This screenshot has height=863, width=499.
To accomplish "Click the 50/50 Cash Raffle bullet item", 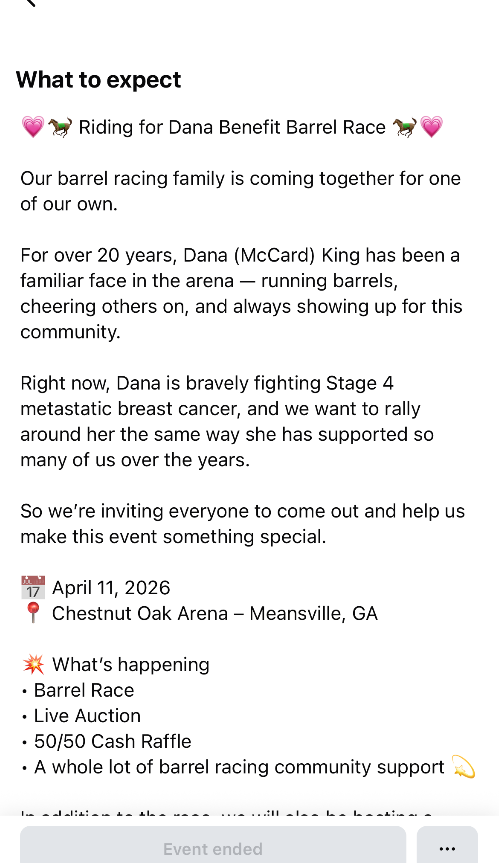I will click(x=112, y=741).
